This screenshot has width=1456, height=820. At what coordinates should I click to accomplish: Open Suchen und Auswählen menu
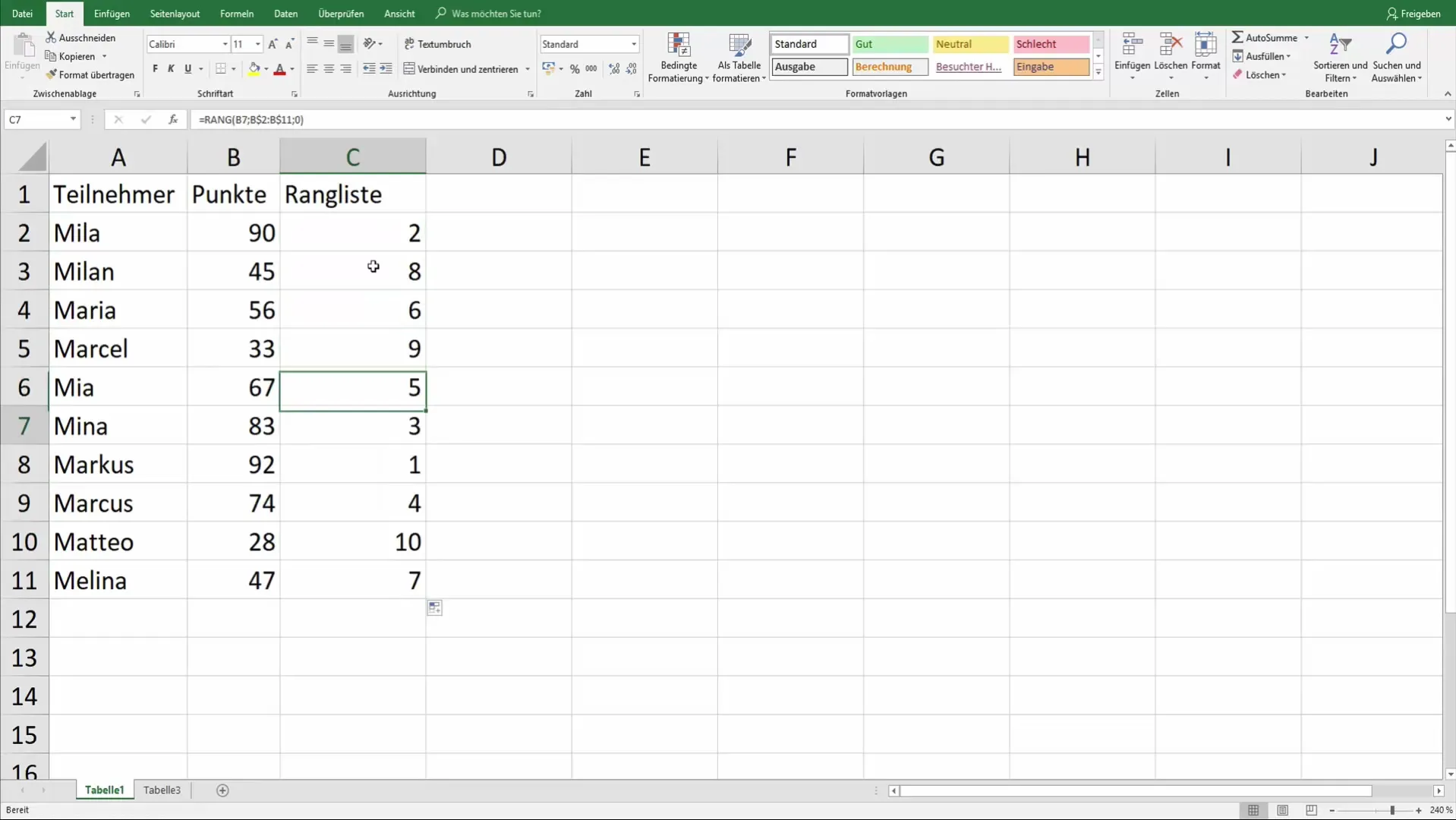(x=1396, y=58)
